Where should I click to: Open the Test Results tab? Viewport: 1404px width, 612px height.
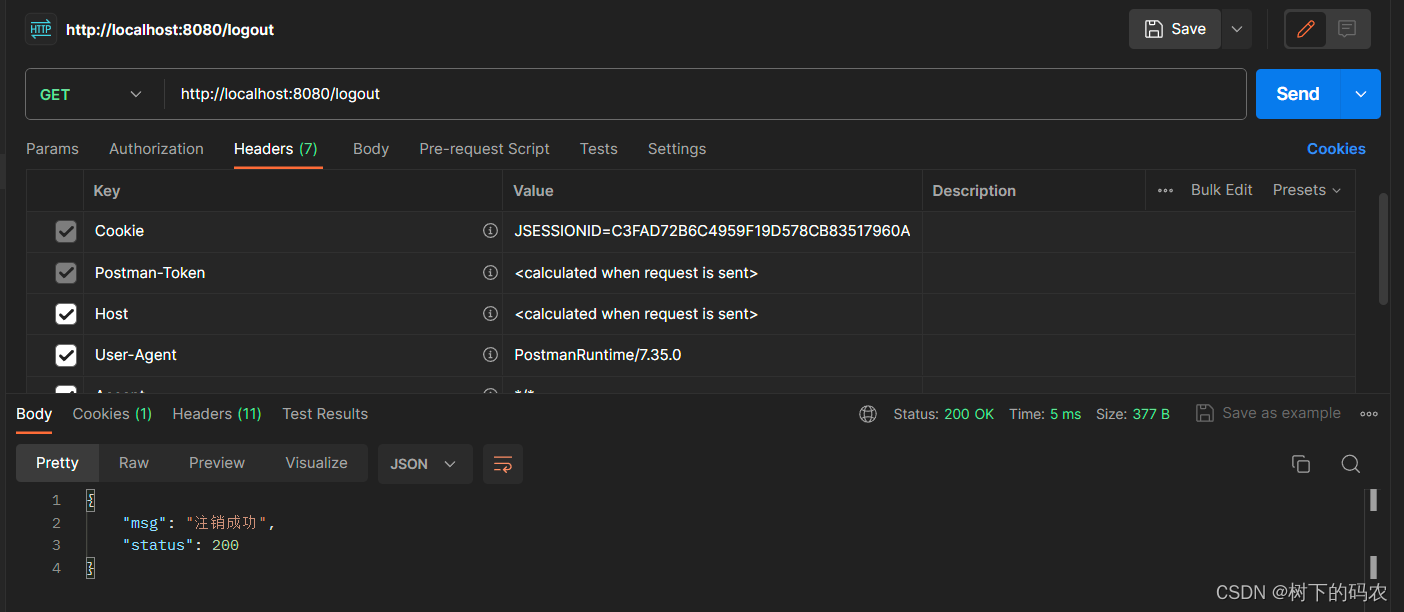point(325,414)
